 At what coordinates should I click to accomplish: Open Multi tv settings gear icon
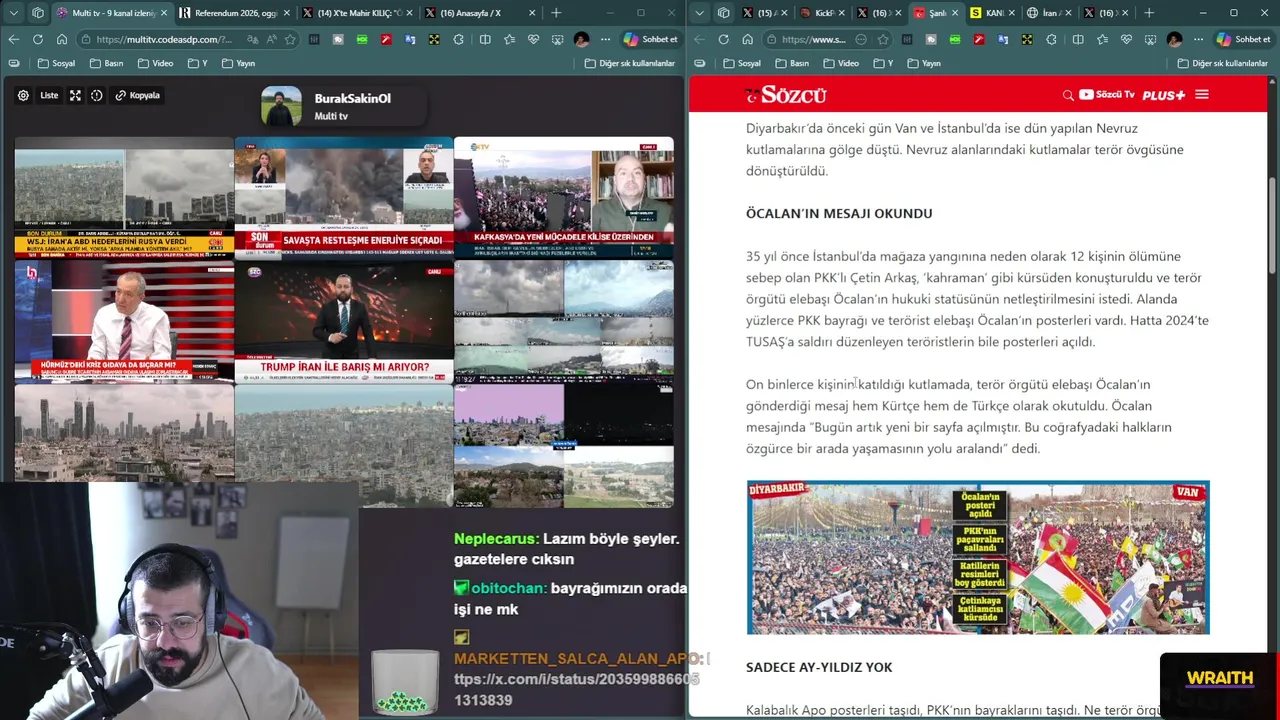pyautogui.click(x=23, y=95)
